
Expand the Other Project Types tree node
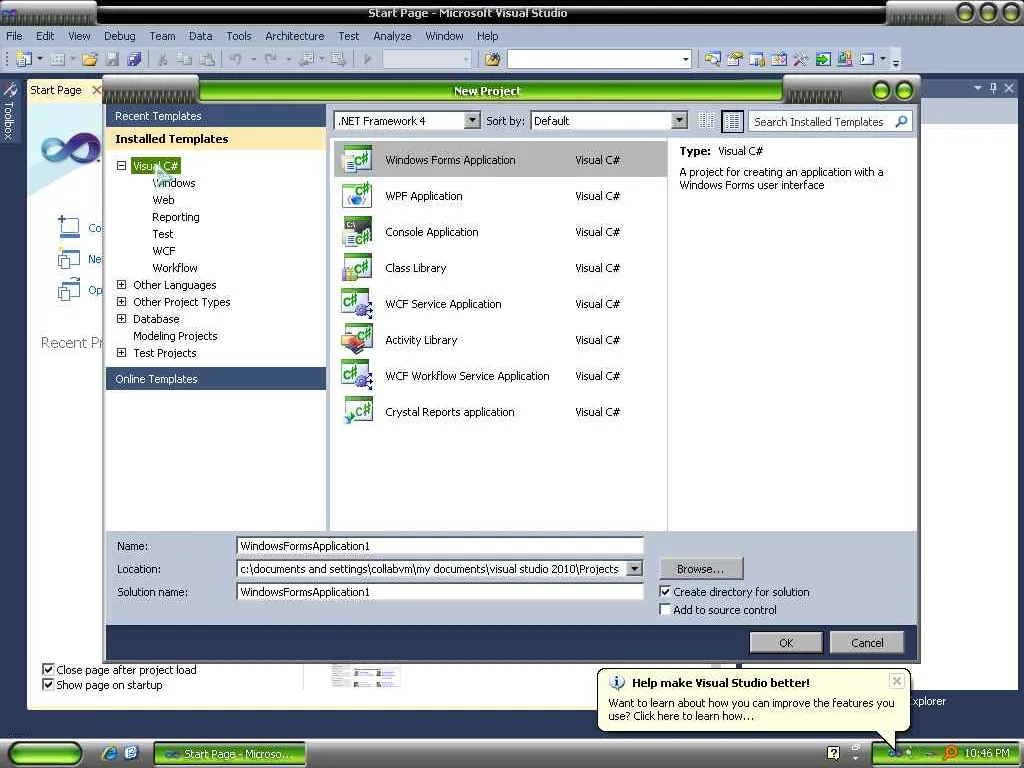coord(121,301)
